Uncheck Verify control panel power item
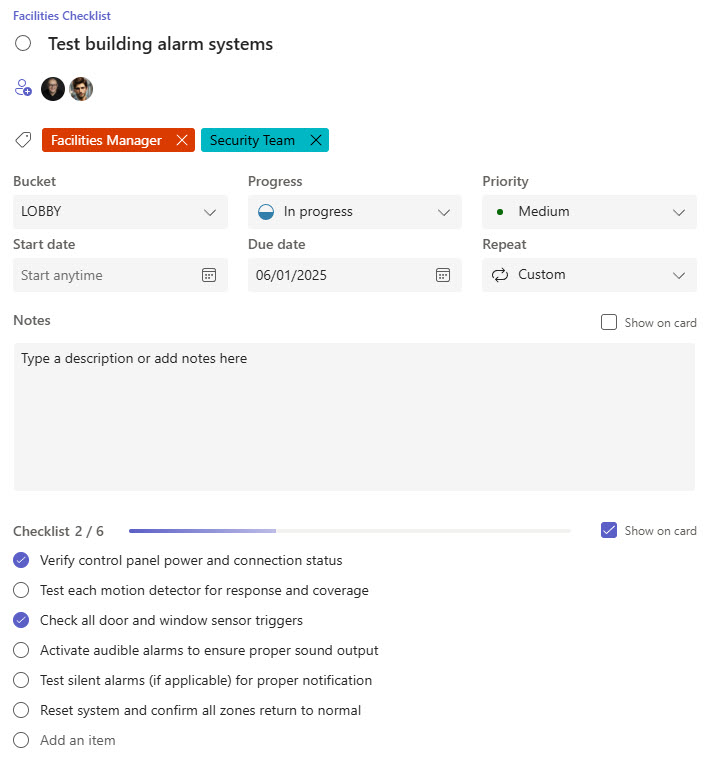Image resolution: width=706 pixels, height=761 pixels. [21, 561]
